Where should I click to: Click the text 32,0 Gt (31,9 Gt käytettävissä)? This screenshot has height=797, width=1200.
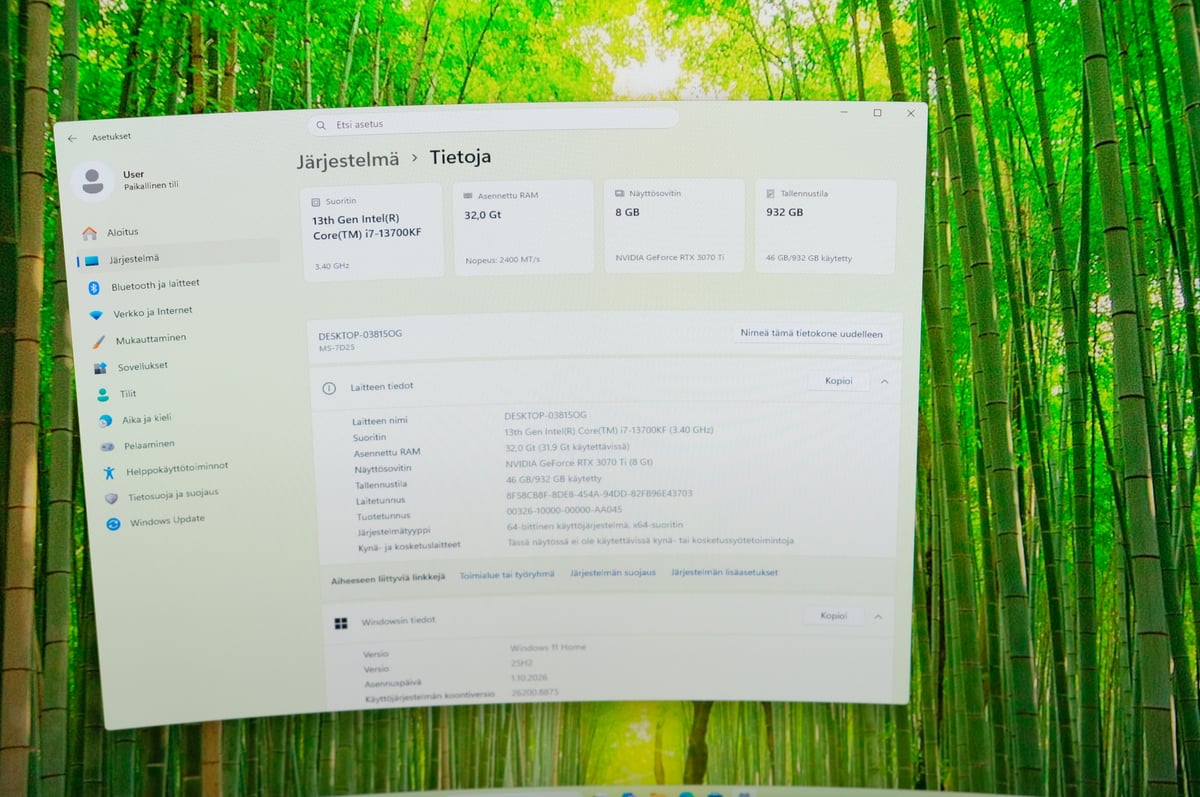(x=567, y=447)
